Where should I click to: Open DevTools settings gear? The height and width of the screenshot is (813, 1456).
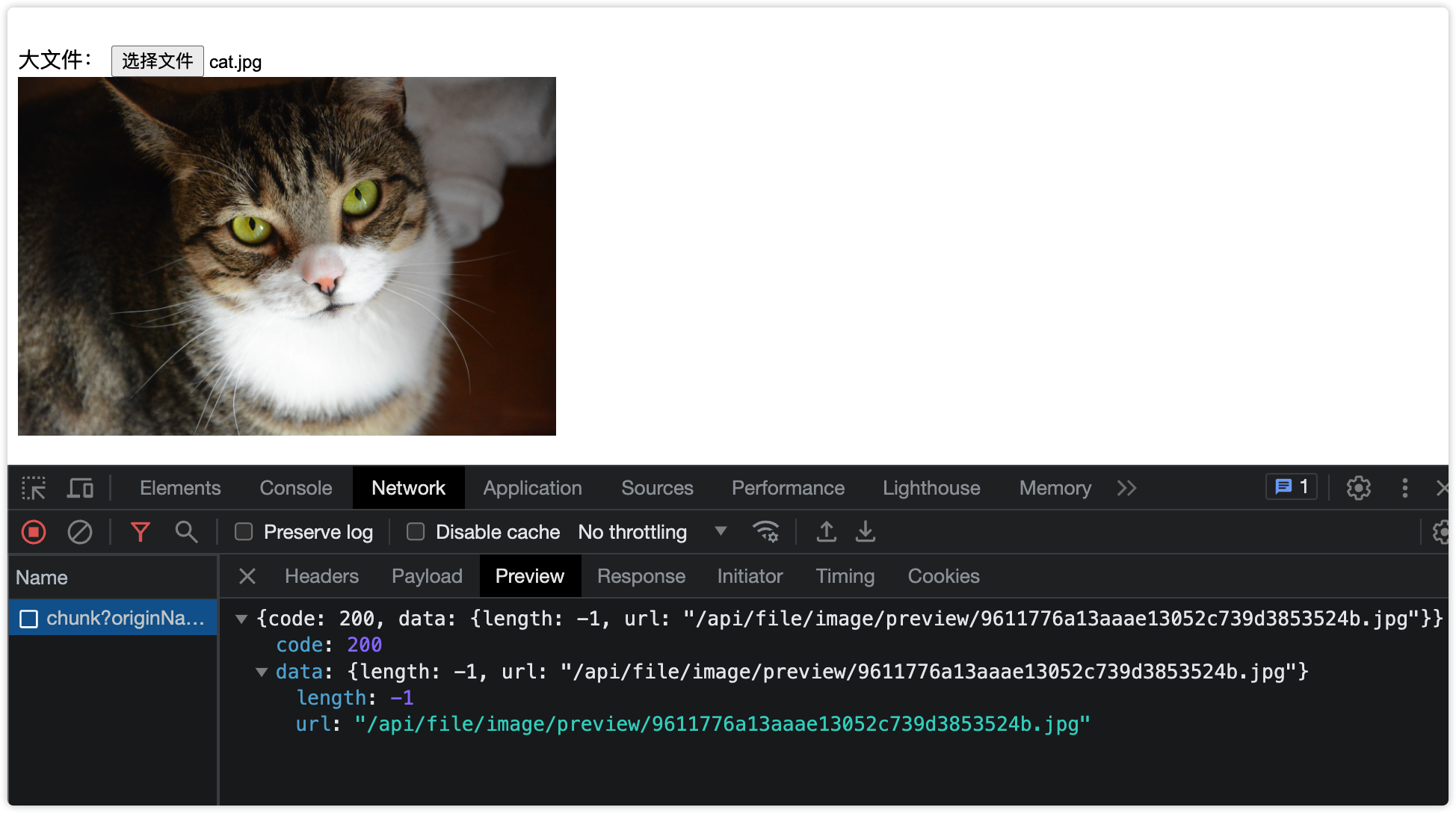click(x=1358, y=488)
